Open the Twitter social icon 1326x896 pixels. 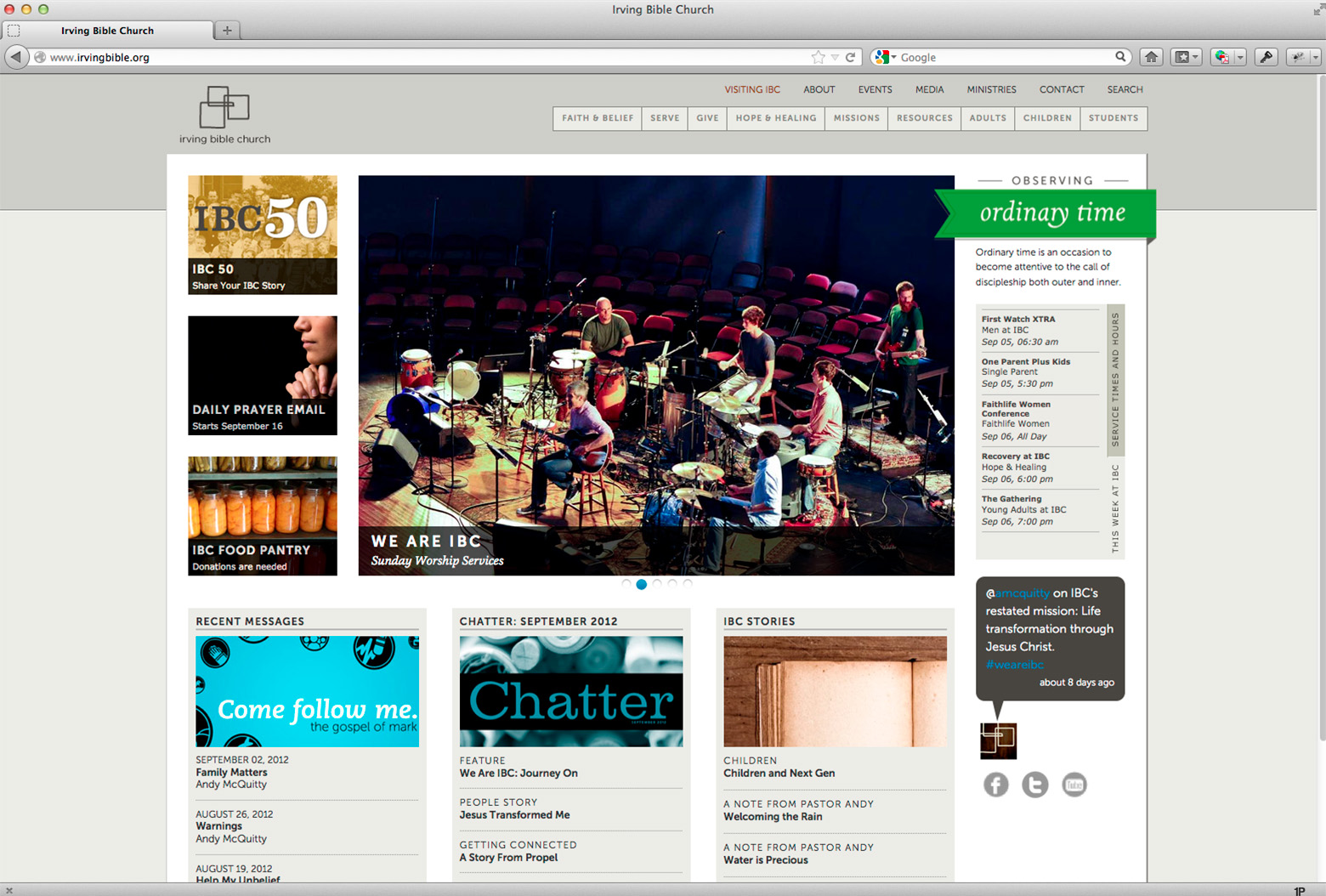[x=1035, y=785]
